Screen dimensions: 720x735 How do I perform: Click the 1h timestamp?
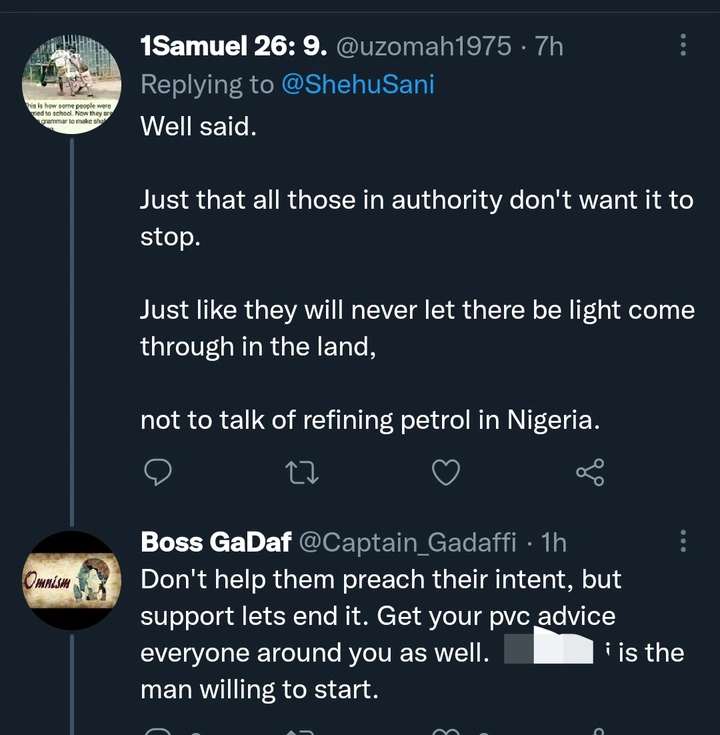point(553,542)
